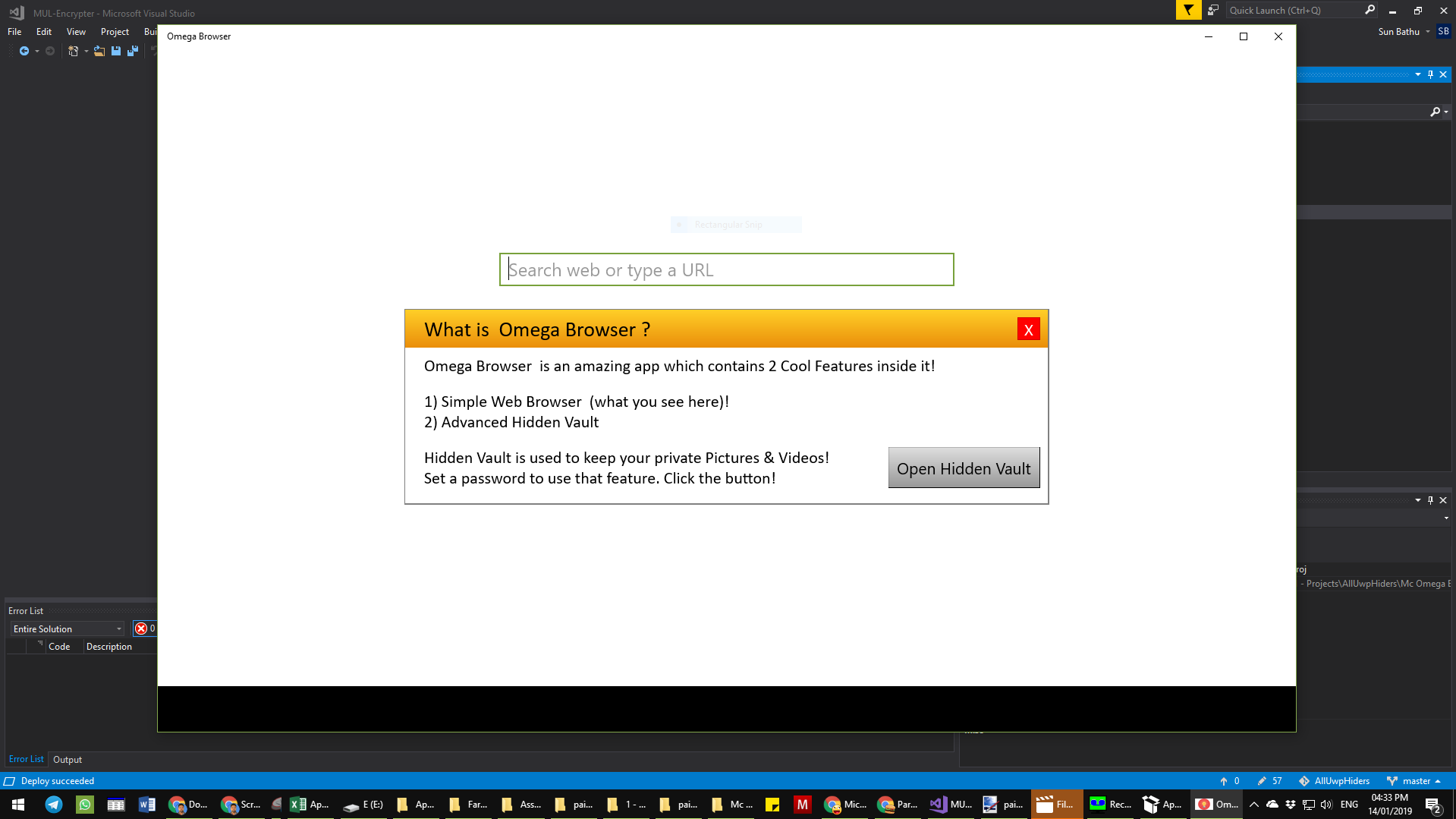Open the New Project dropdown arrow

tap(86, 51)
